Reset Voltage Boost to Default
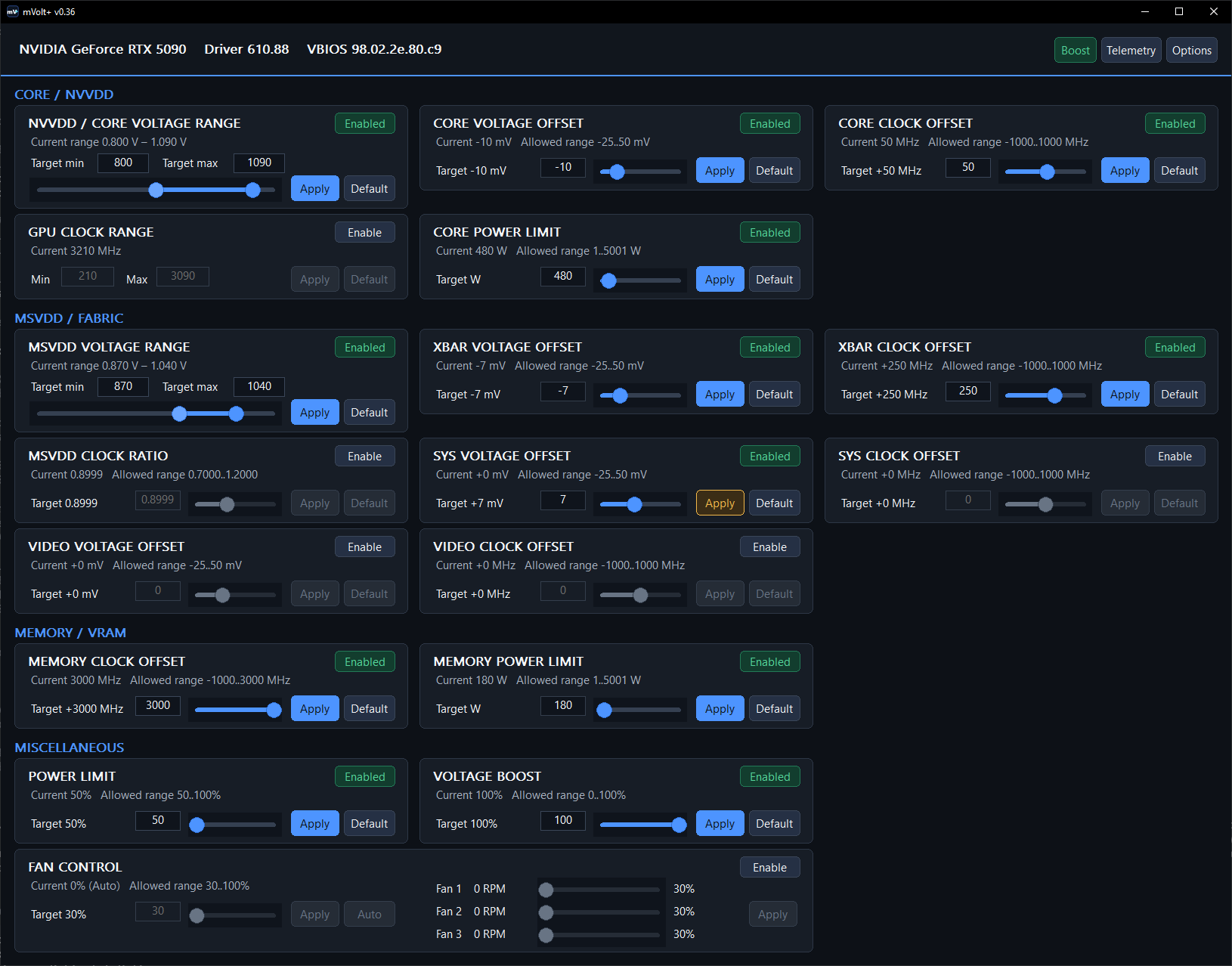The image size is (1232, 966). pos(774,824)
